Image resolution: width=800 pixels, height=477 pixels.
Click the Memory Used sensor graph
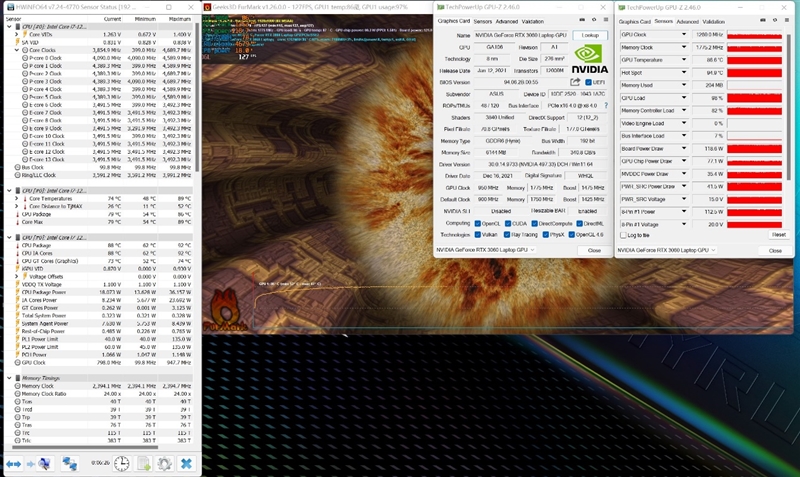pyautogui.click(x=754, y=85)
